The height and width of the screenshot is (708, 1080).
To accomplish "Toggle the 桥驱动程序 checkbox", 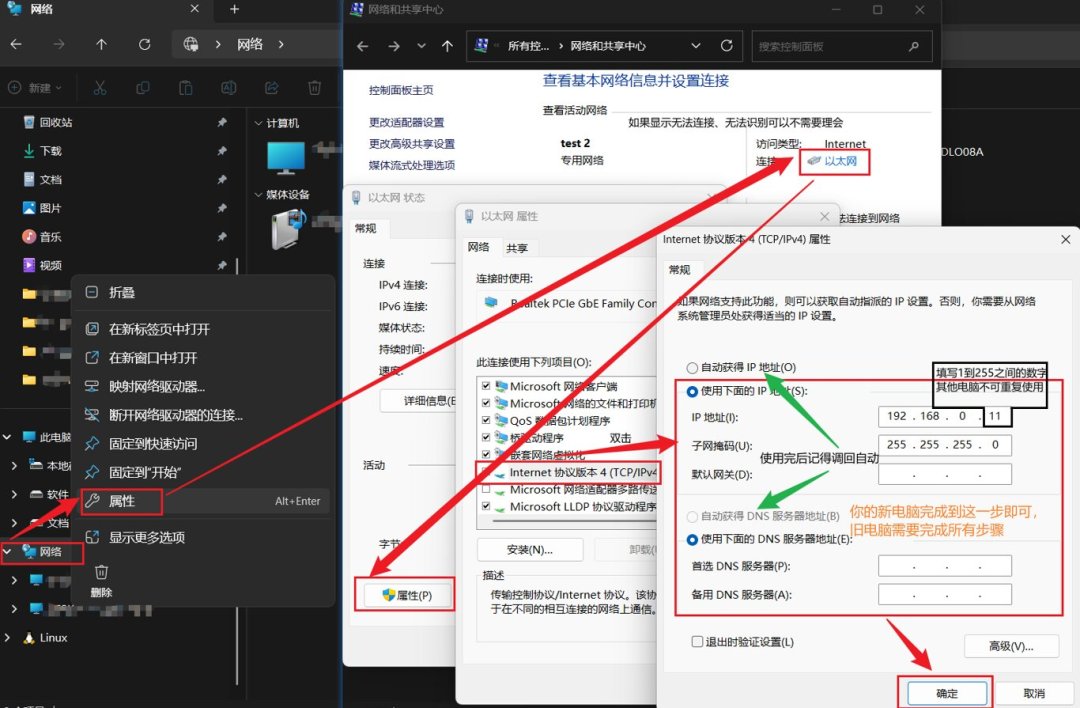I will click(x=486, y=437).
